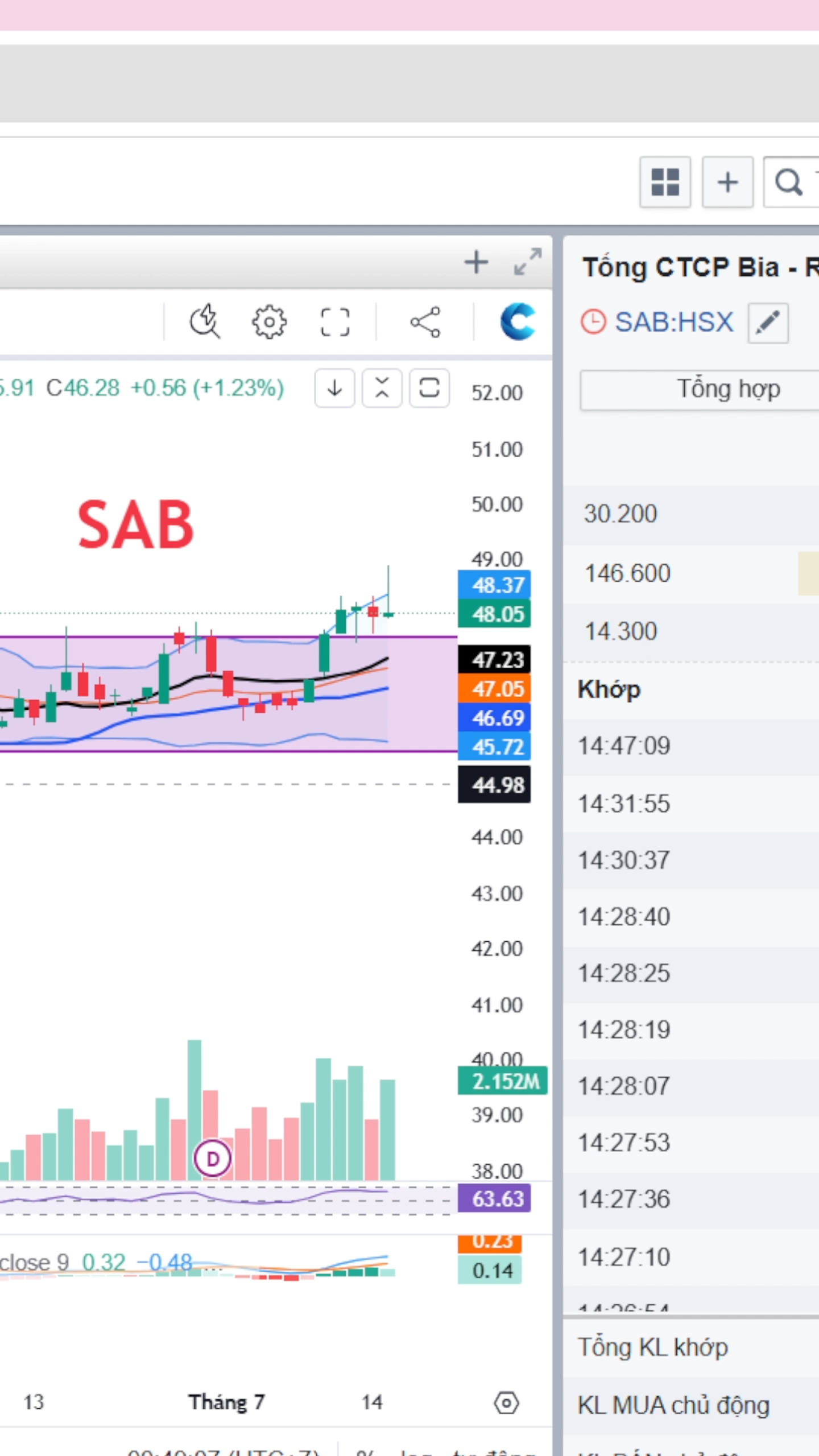Open the Tổng hợp tab
This screenshot has width=819, height=1456.
pos(700,390)
